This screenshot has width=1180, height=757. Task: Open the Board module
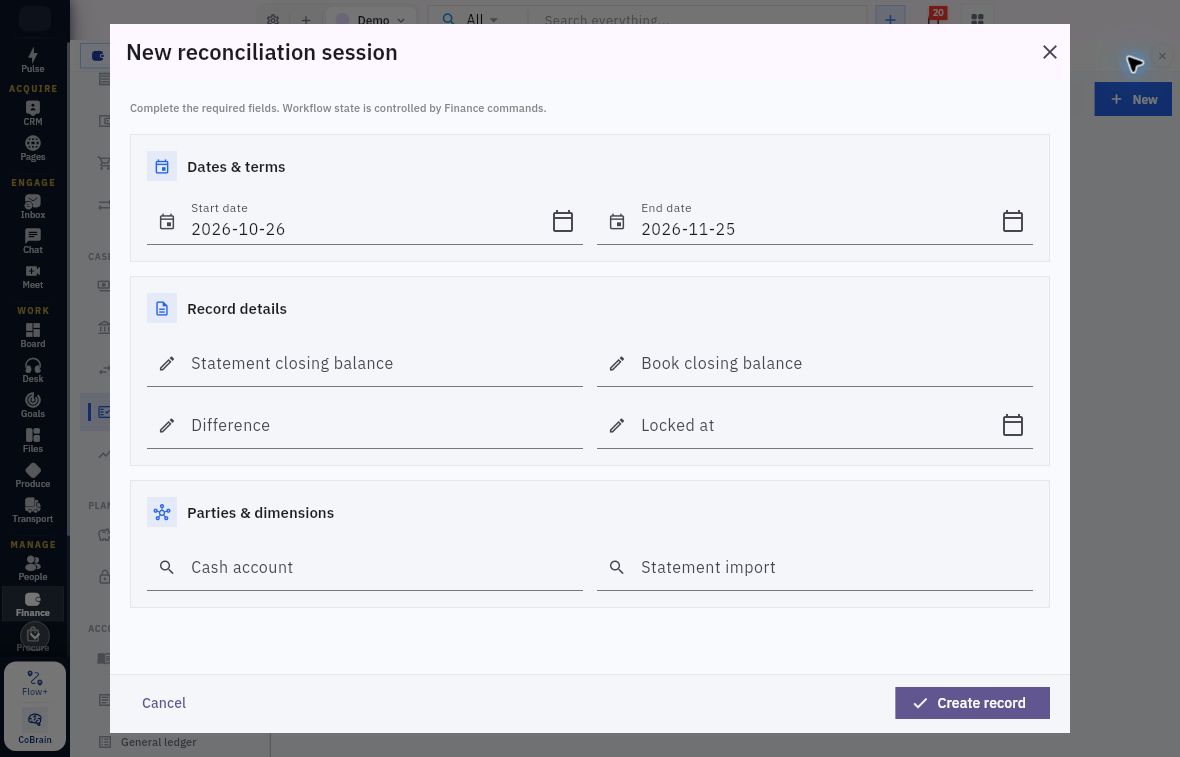[32, 335]
